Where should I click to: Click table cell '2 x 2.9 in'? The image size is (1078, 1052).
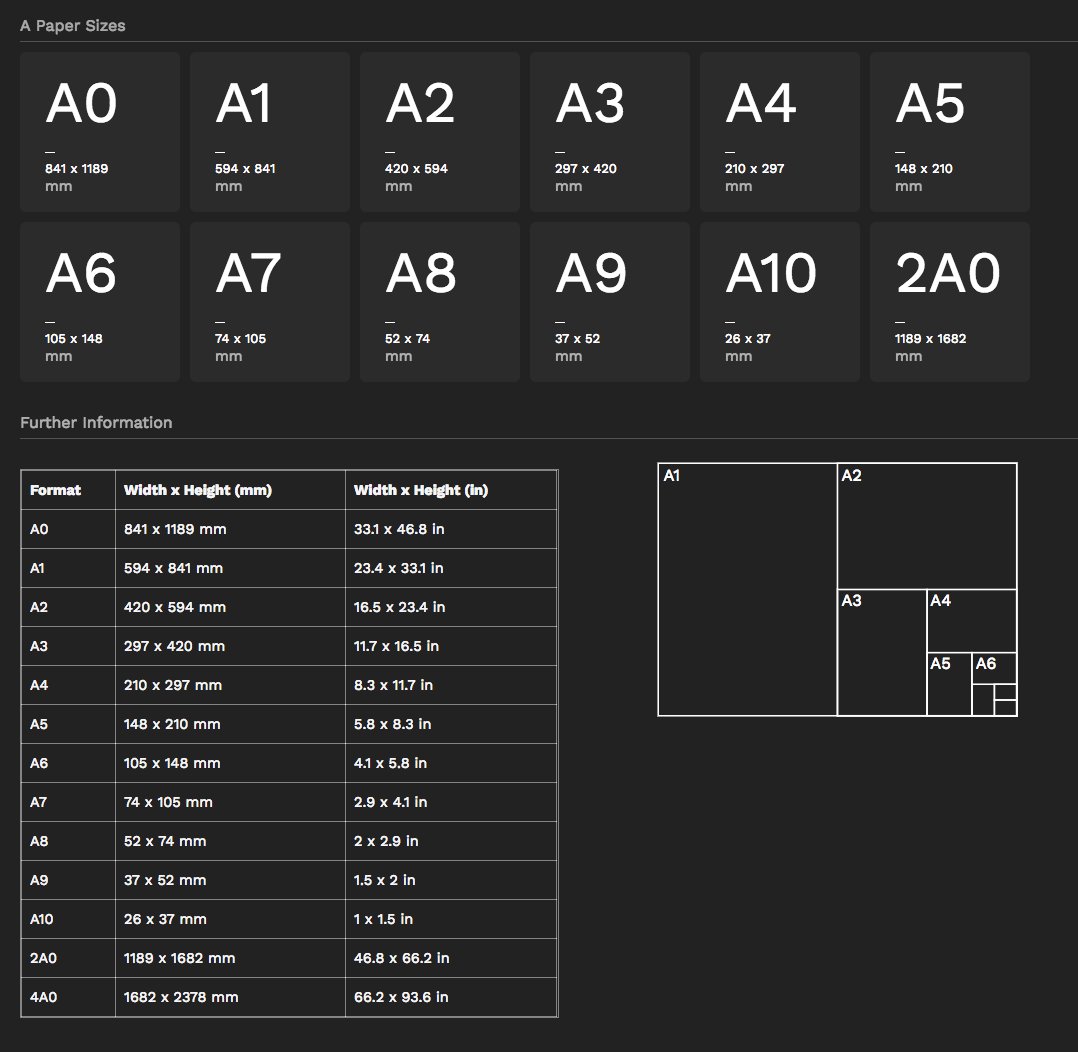tap(451, 841)
